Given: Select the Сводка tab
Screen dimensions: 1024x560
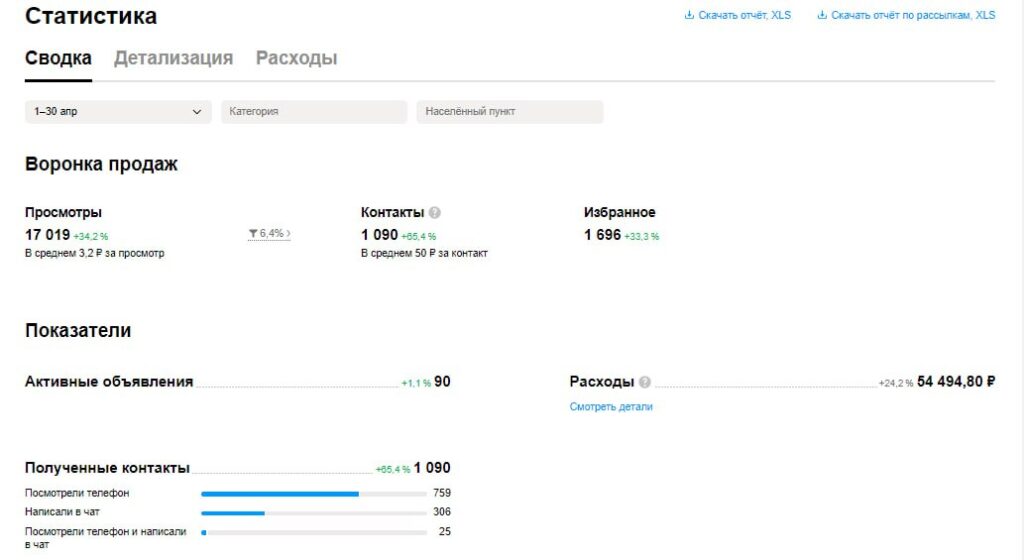Looking at the screenshot, I should pos(58,58).
